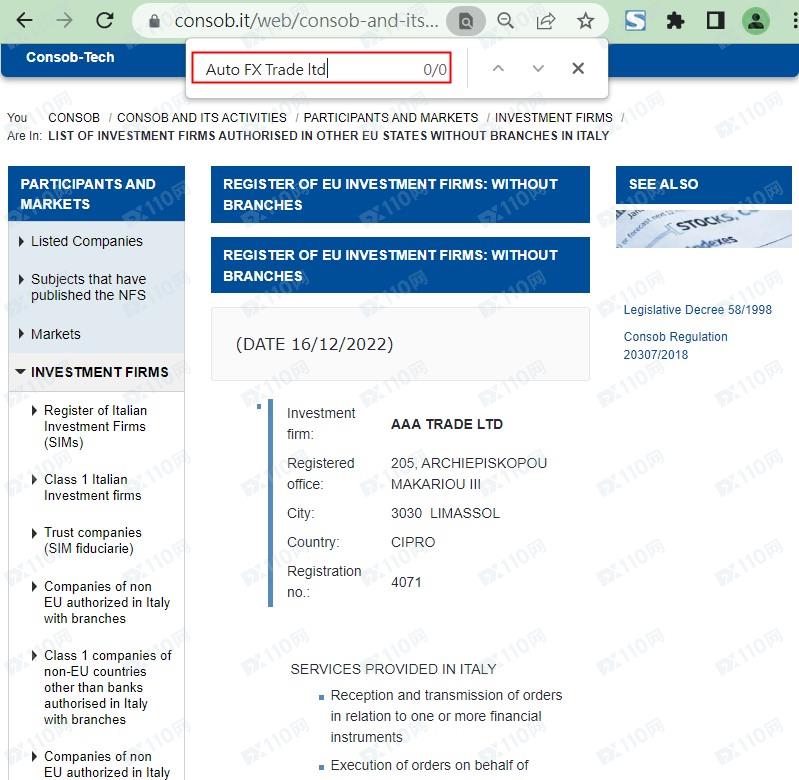This screenshot has height=780, width=799.
Task: Click SERVICES PROVIDED IN ITALY heading
Action: pos(393,669)
